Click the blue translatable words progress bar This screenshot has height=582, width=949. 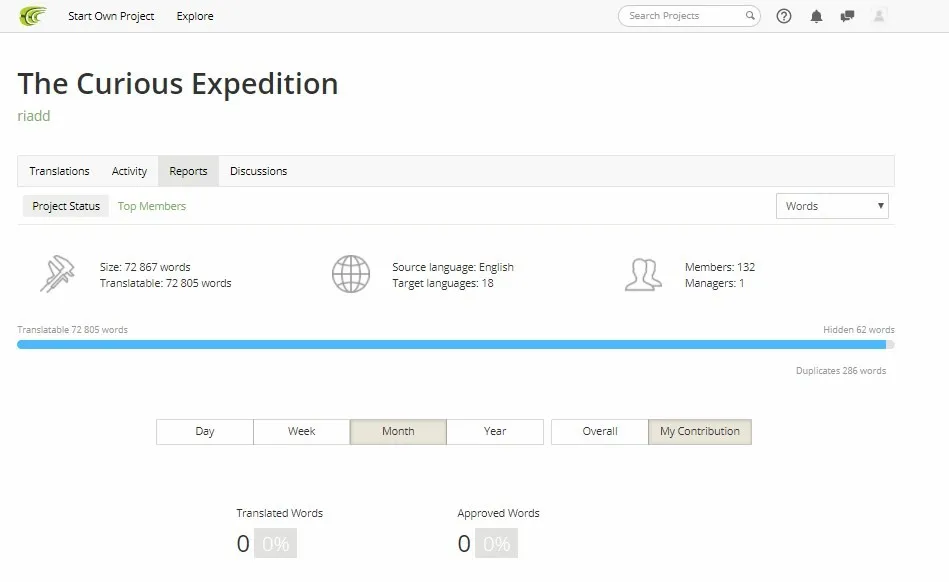[x=452, y=345]
